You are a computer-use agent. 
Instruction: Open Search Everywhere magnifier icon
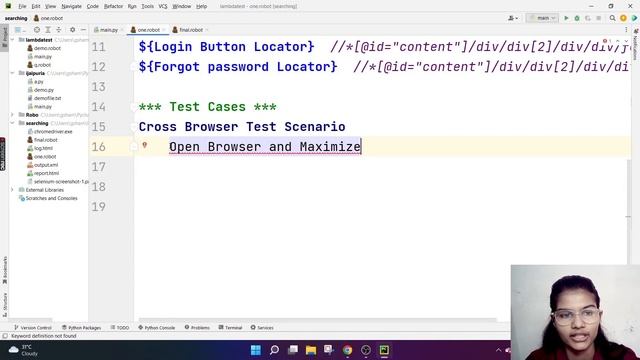[612, 18]
